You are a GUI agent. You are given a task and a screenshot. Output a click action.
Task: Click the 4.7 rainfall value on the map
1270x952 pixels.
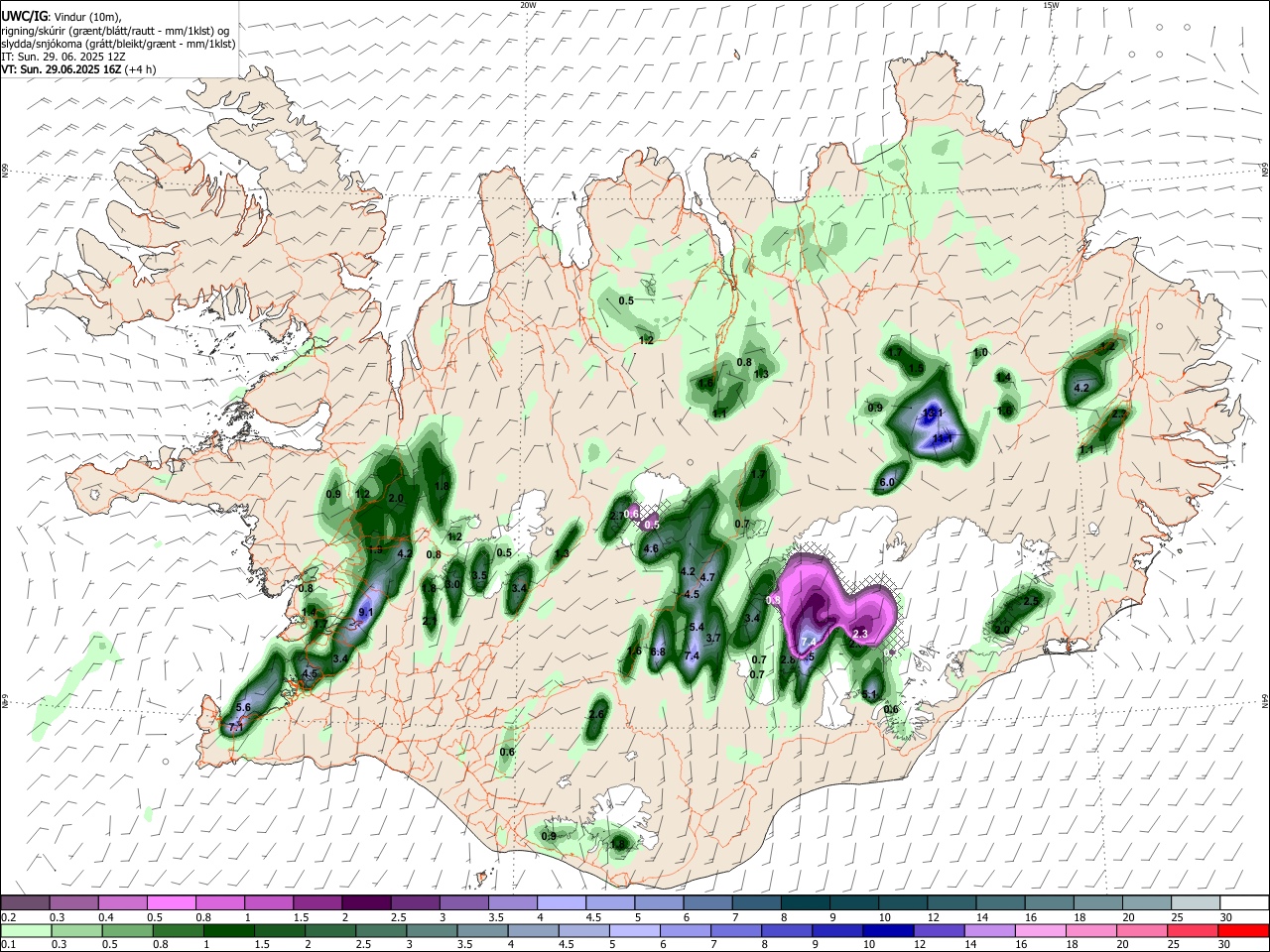707,577
